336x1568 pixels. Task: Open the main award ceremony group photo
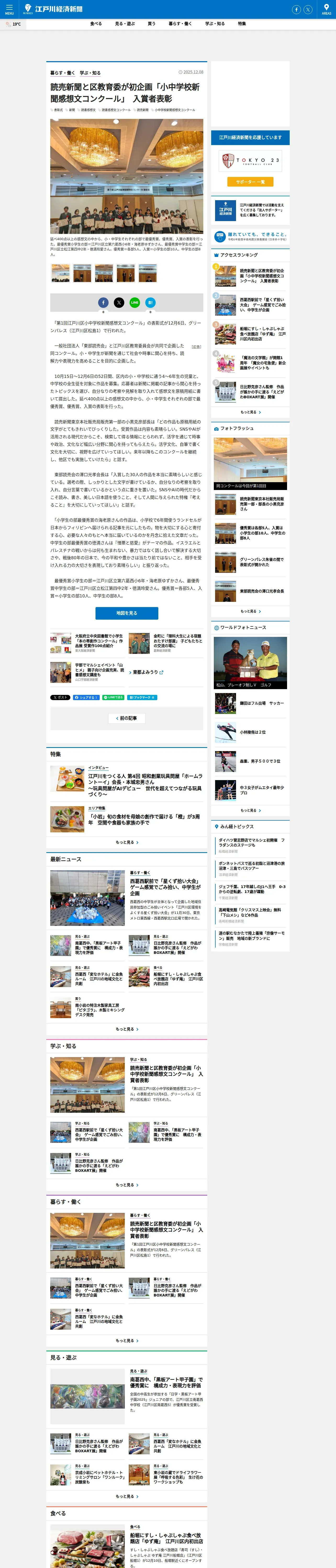[127, 176]
